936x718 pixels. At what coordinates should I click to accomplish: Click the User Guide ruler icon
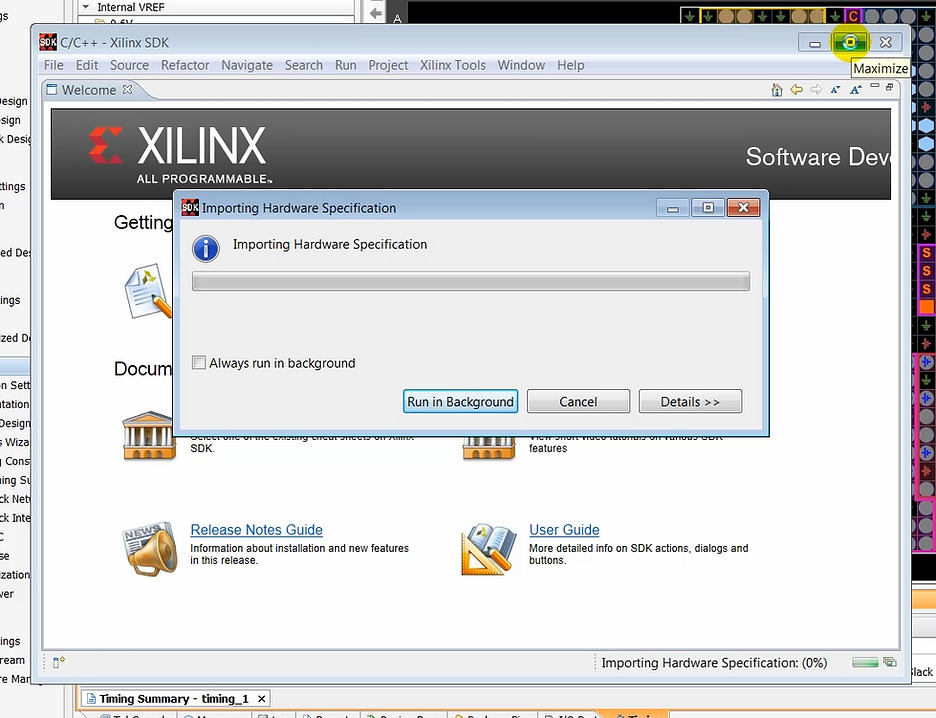[x=488, y=548]
